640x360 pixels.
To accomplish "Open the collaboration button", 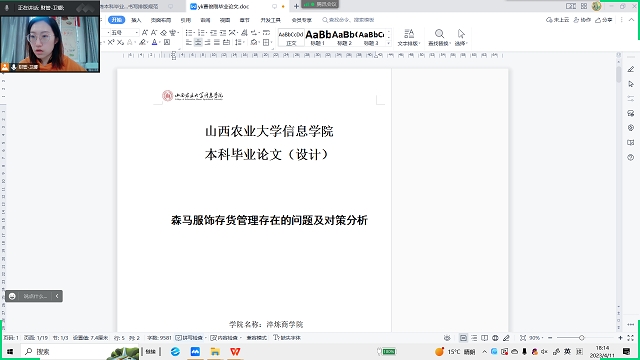I will (x=582, y=20).
